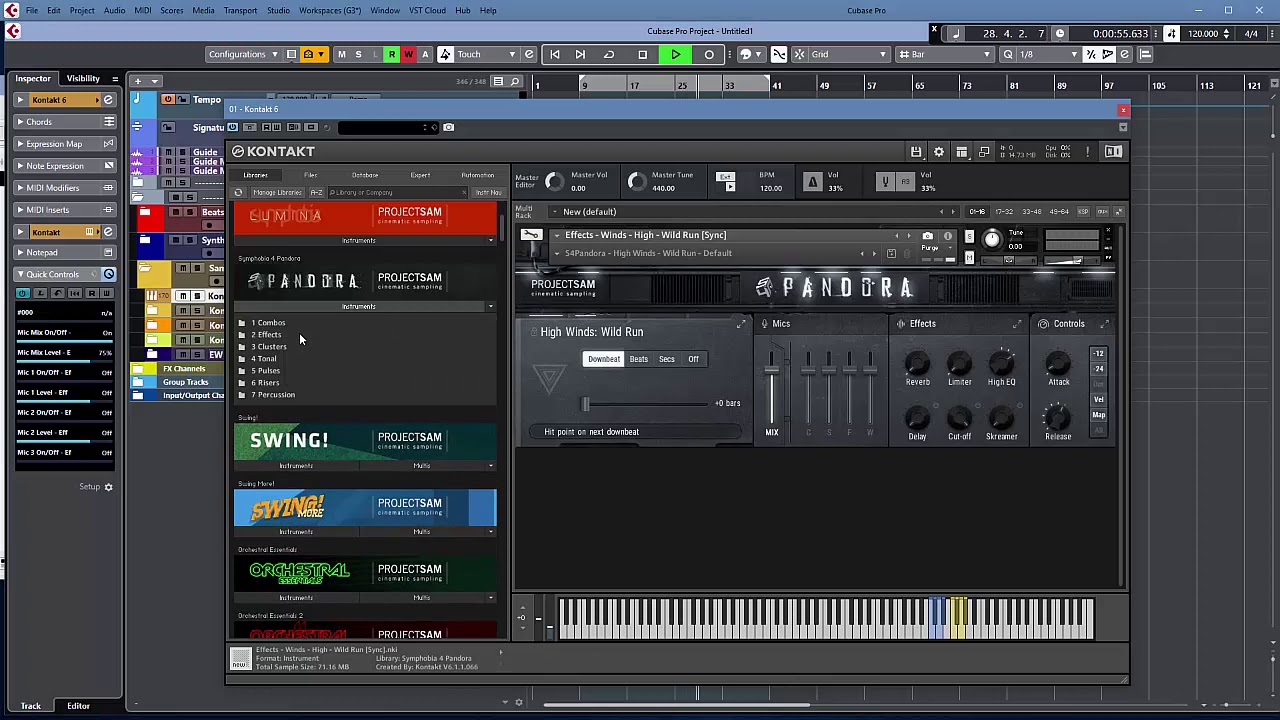Open Kontakt workspace layout icon

click(x=961, y=152)
